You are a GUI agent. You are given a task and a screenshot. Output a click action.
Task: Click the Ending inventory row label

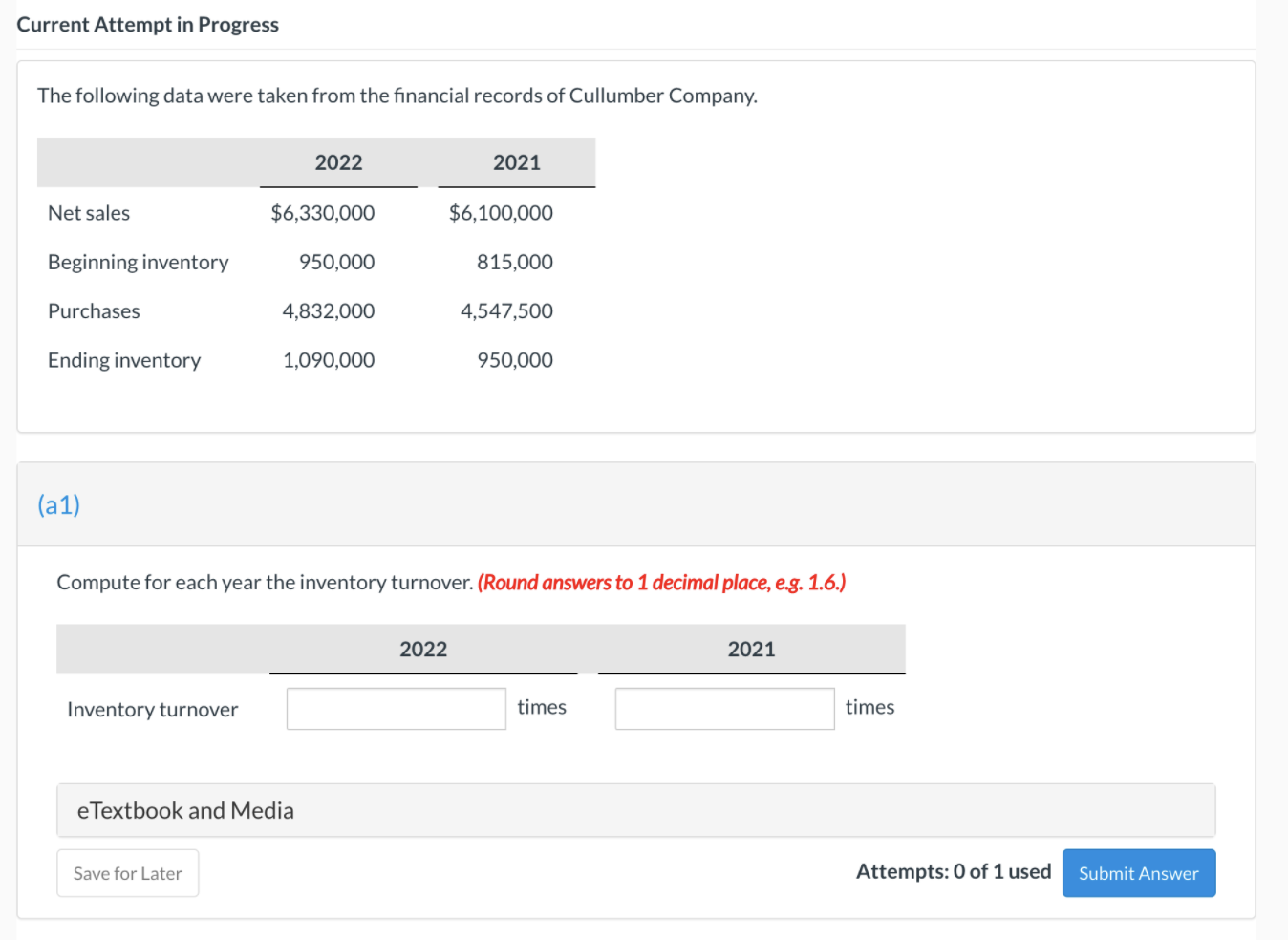click(x=124, y=359)
